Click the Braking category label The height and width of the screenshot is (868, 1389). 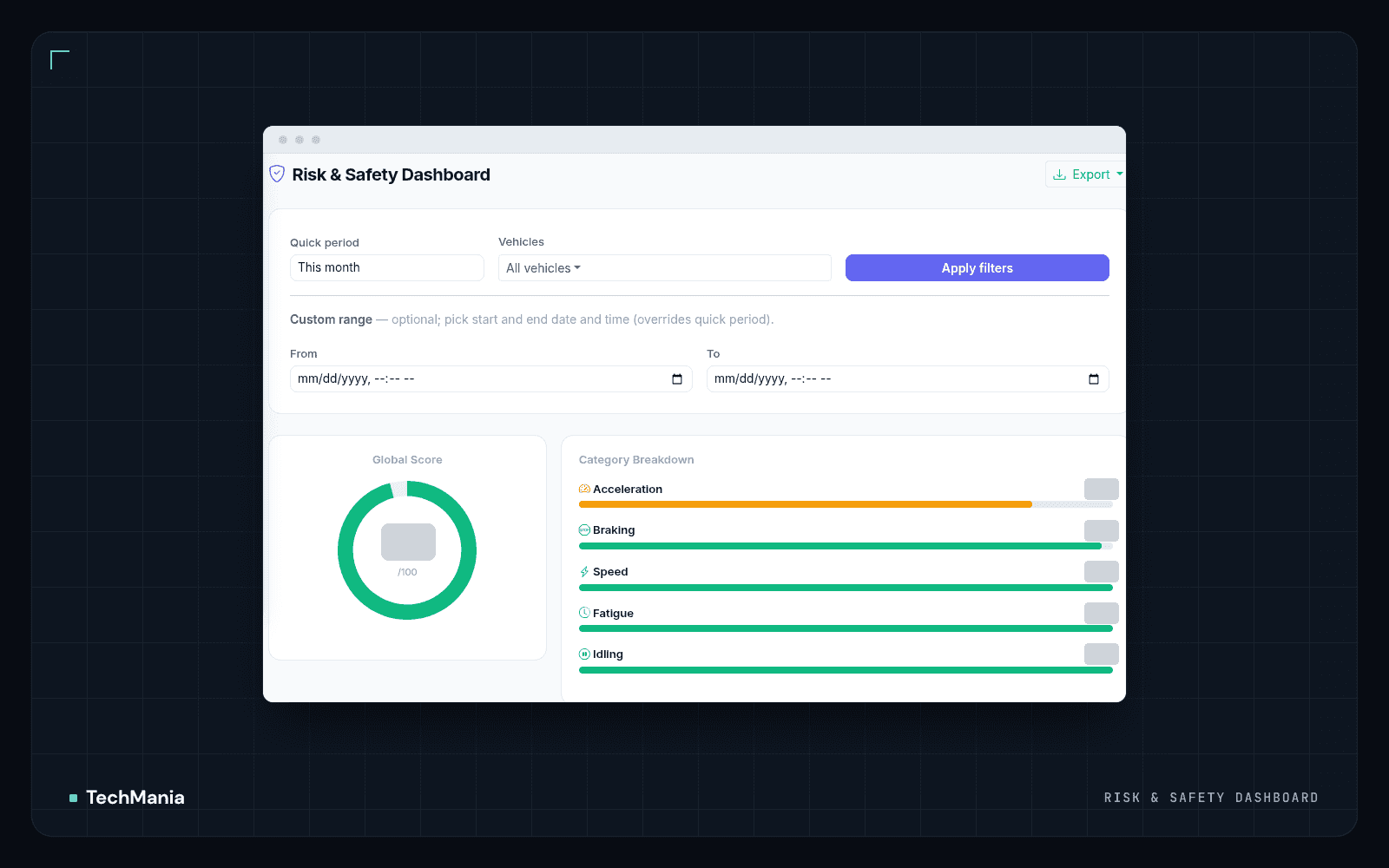coord(614,529)
